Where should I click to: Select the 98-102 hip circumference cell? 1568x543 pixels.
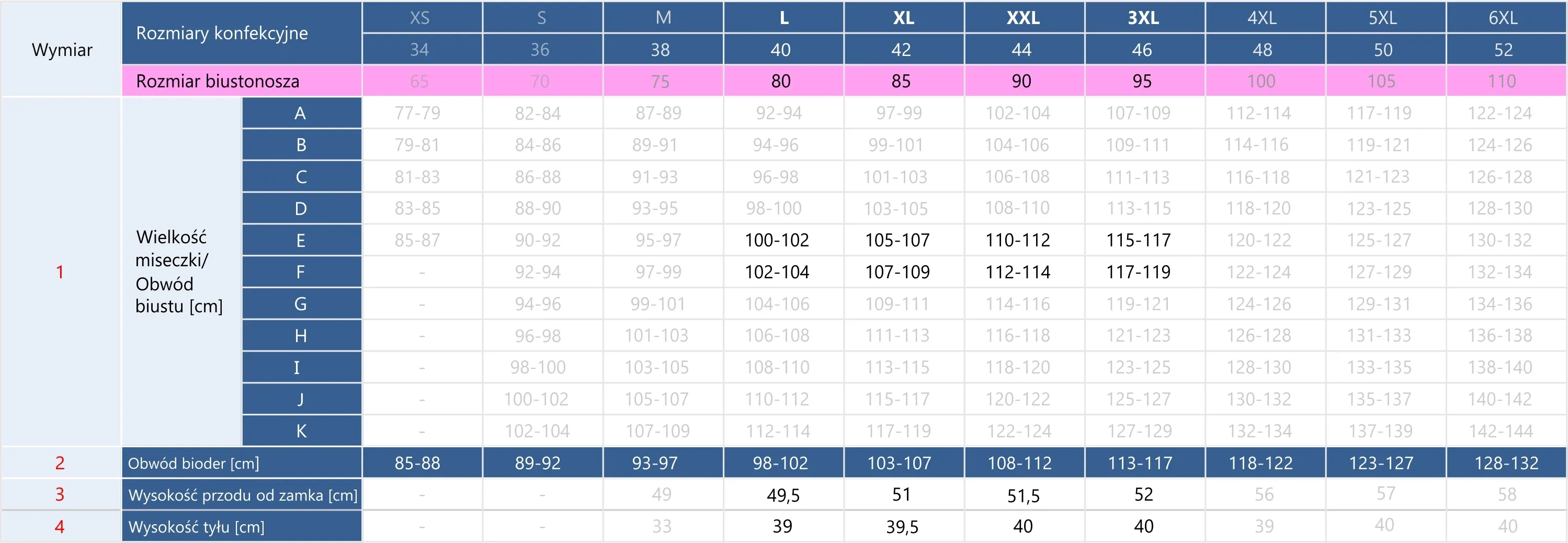[780, 463]
